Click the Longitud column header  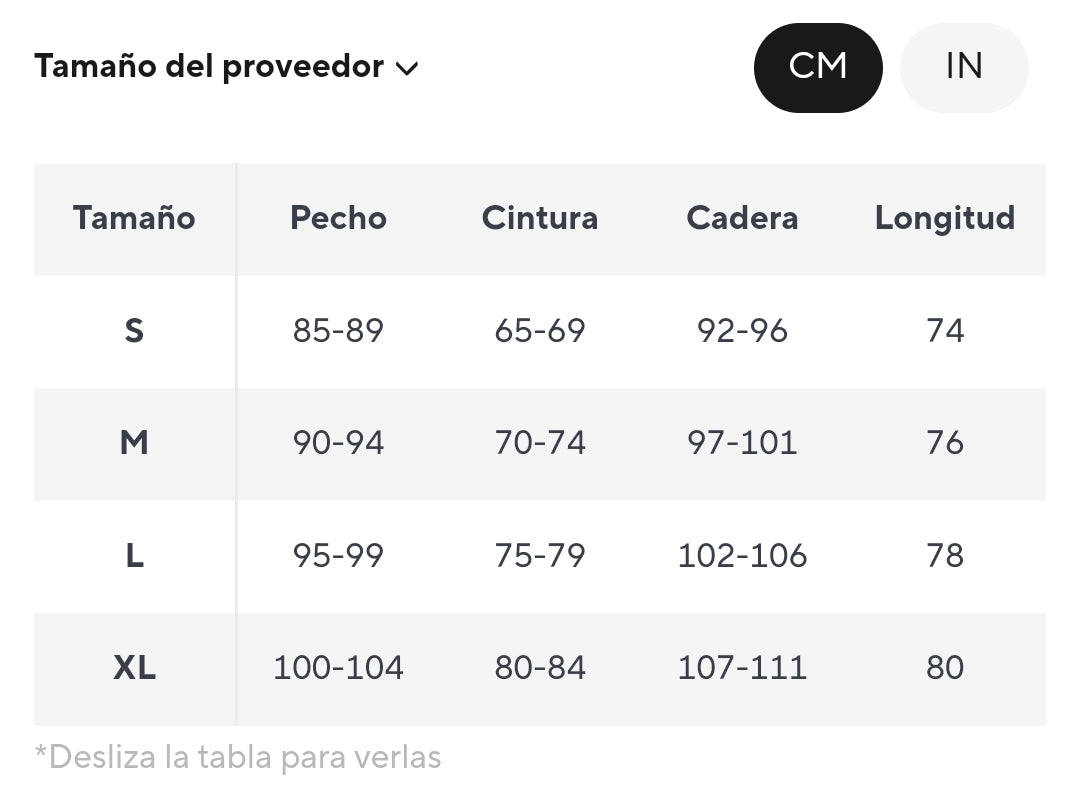(x=944, y=218)
